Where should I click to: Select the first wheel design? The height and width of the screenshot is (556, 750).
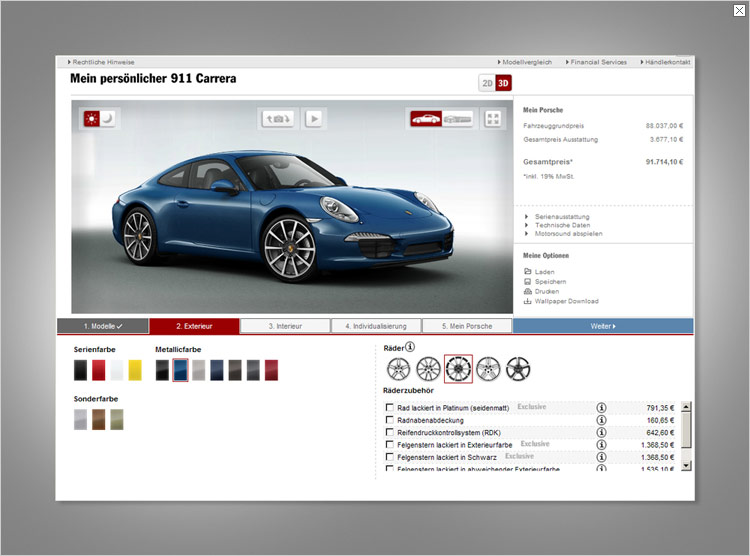(398, 369)
